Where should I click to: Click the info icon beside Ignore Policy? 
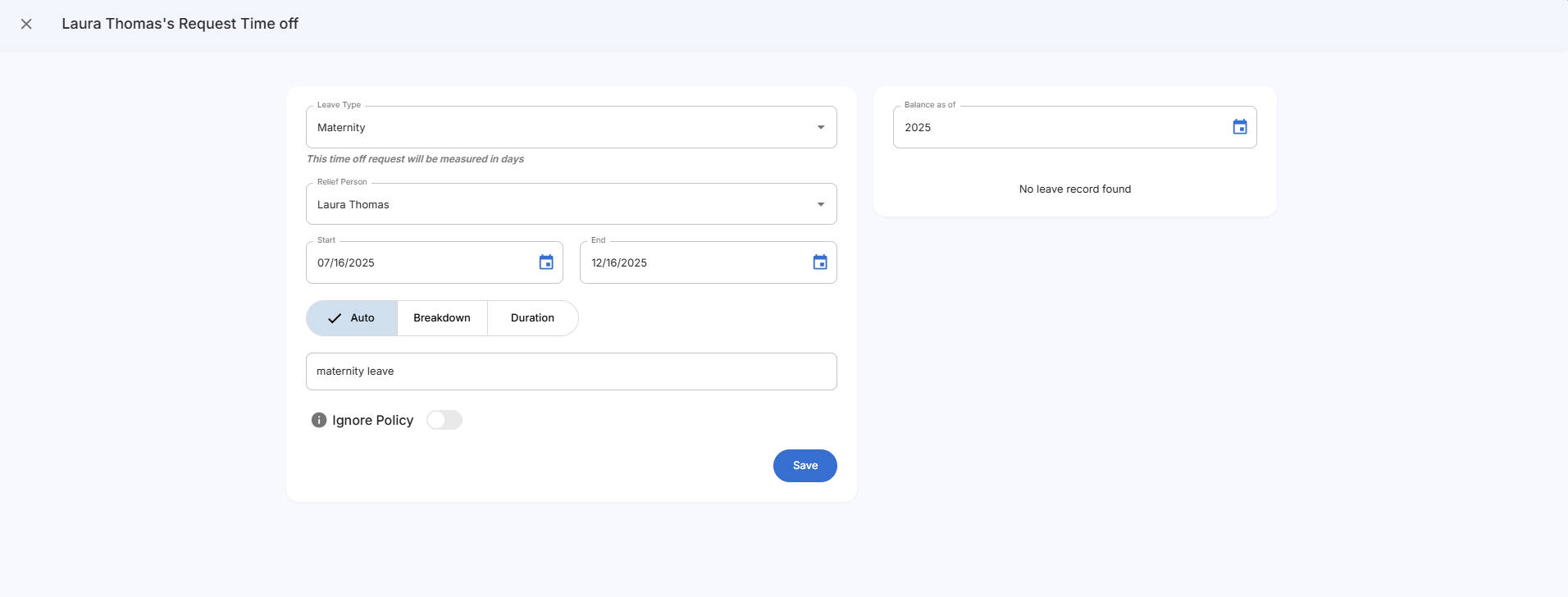click(x=319, y=420)
